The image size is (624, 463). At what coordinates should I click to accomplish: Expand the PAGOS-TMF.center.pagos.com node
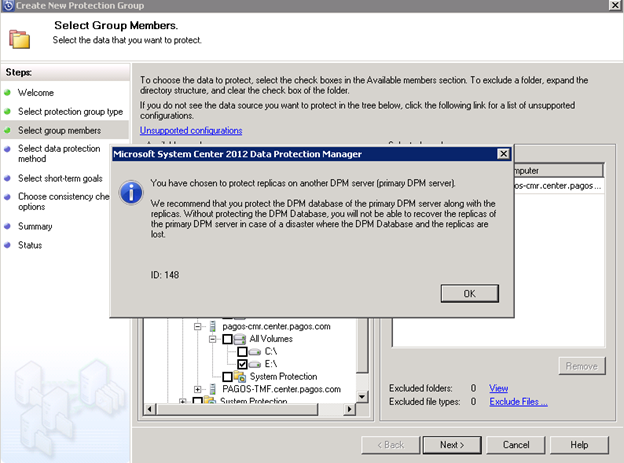pyautogui.click(x=197, y=389)
